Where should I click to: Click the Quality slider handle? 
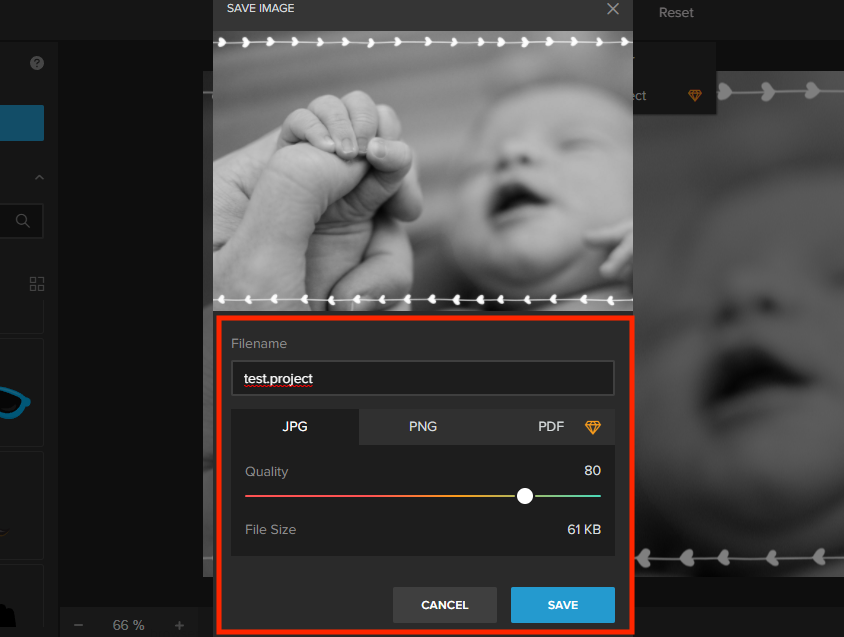525,496
